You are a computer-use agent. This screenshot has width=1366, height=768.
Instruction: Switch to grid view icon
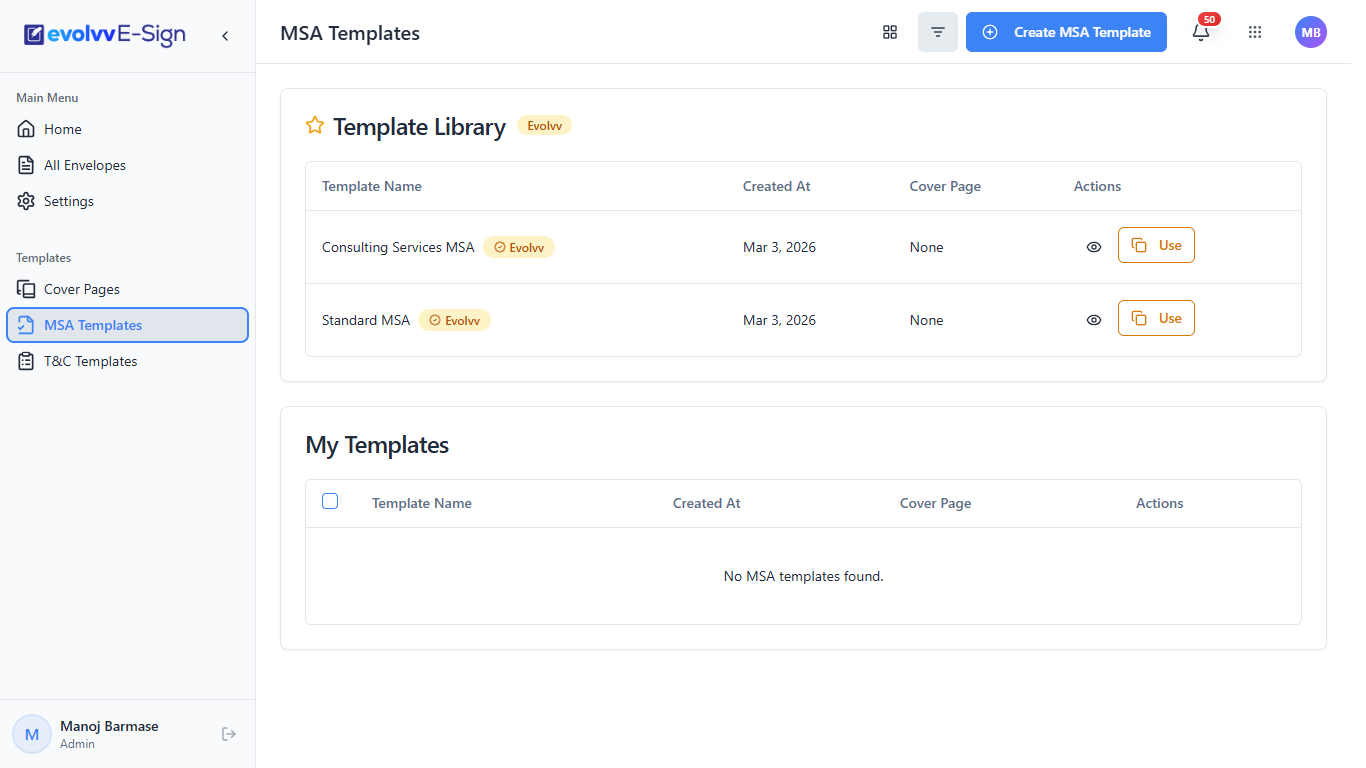click(x=890, y=32)
